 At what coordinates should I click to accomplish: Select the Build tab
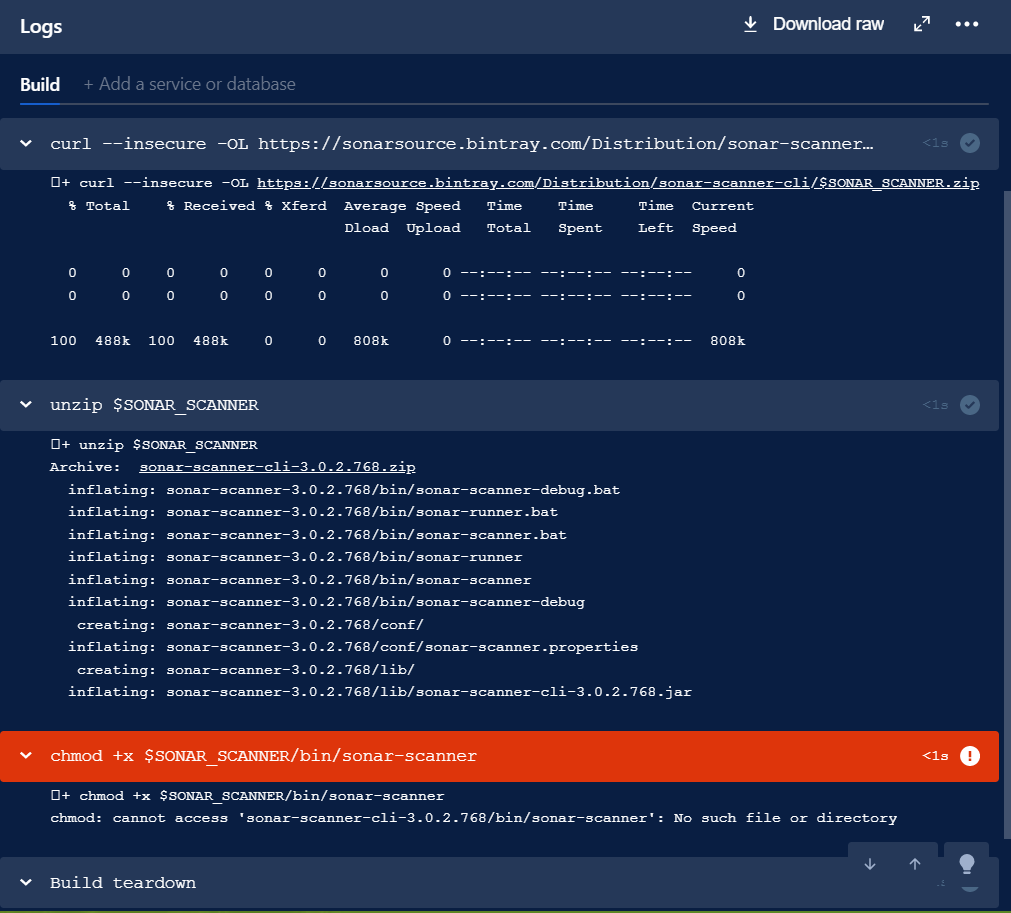click(40, 84)
